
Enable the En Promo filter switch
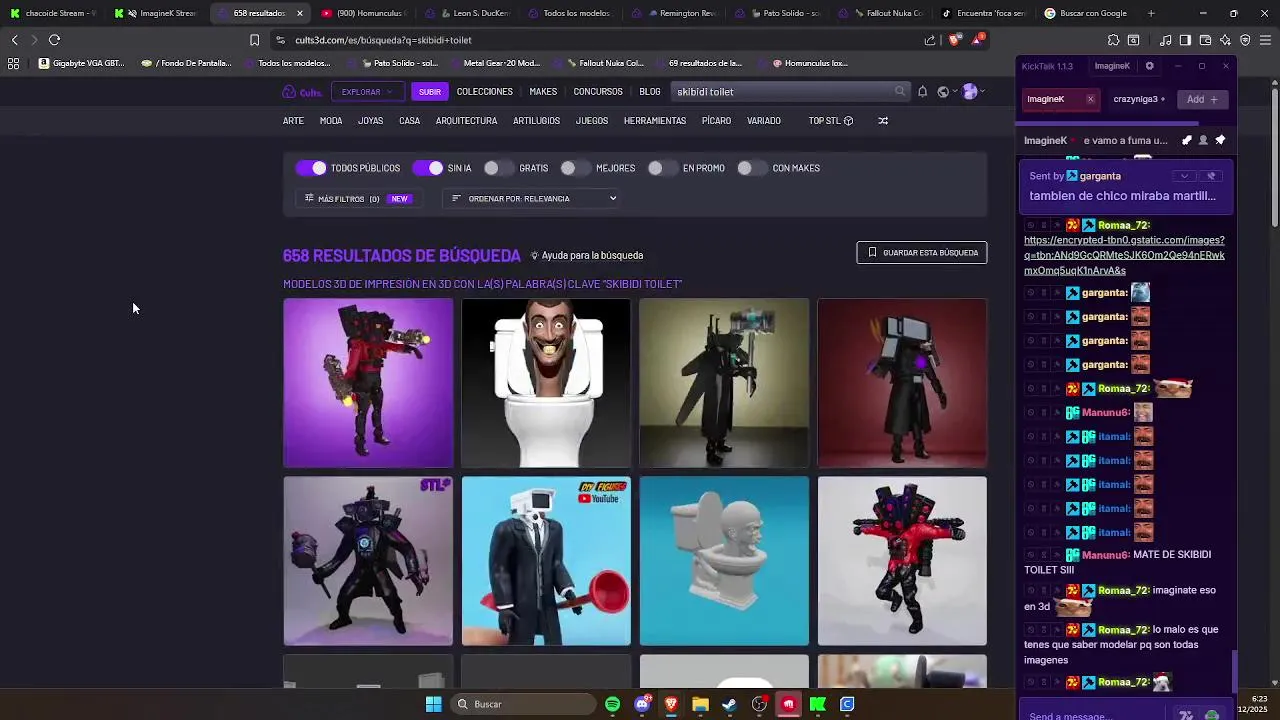click(662, 168)
